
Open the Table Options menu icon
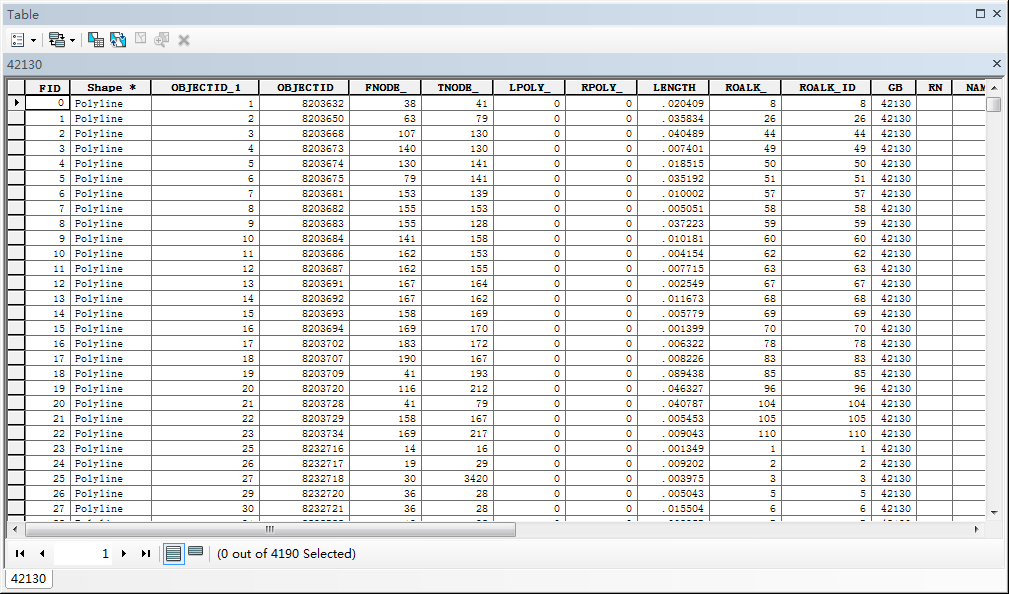click(17, 40)
